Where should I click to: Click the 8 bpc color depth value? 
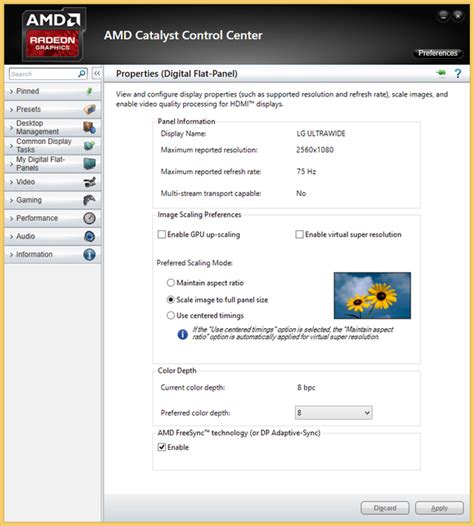306,387
